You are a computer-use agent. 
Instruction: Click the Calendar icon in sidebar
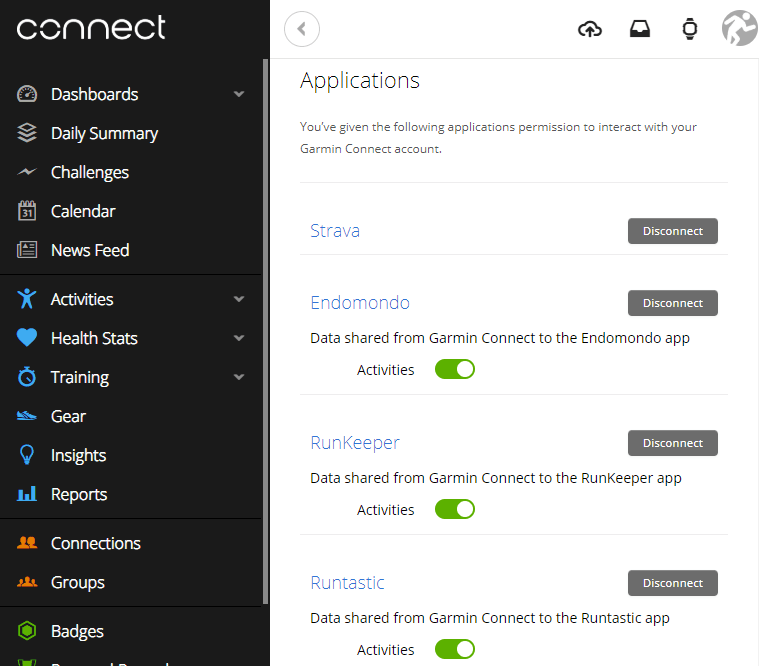pyautogui.click(x=27, y=211)
